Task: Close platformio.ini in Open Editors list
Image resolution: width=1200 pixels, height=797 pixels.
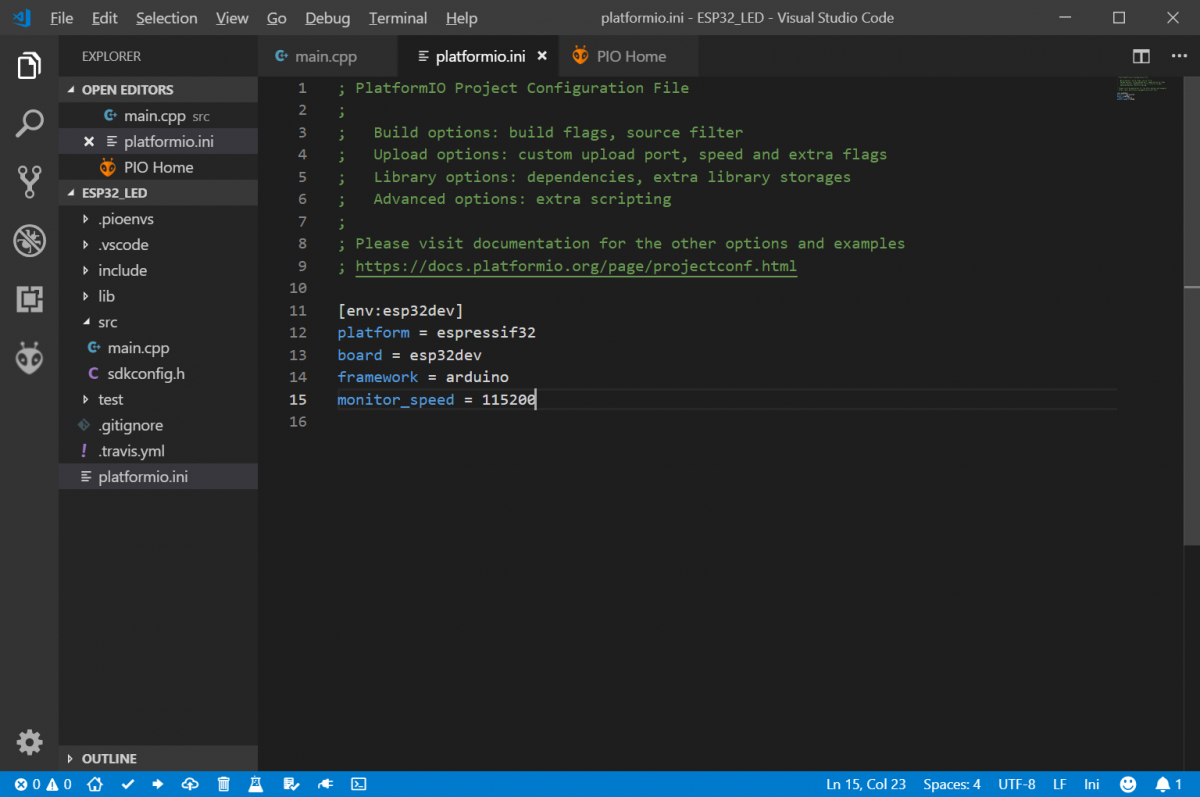Action: click(x=89, y=142)
